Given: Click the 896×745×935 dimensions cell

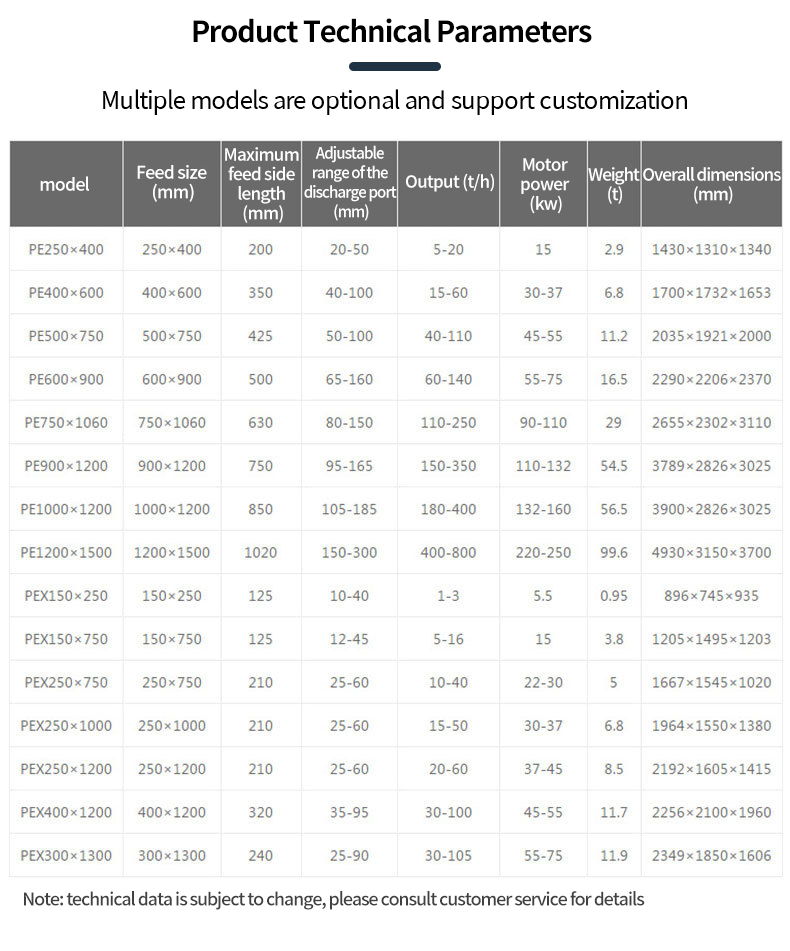Looking at the screenshot, I should tap(711, 596).
